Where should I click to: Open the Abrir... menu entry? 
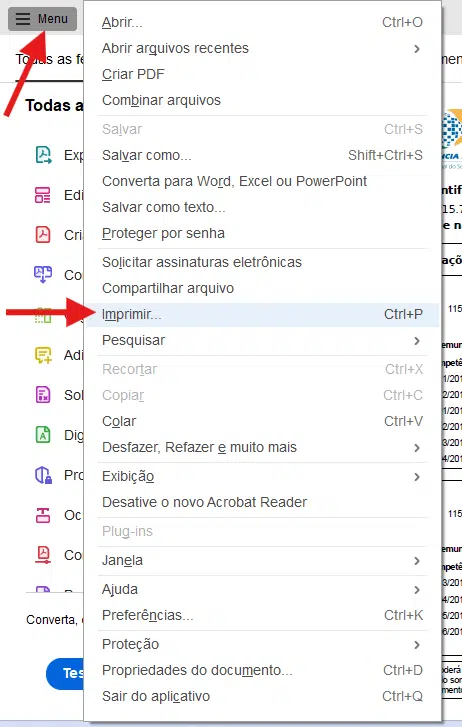click(x=262, y=22)
